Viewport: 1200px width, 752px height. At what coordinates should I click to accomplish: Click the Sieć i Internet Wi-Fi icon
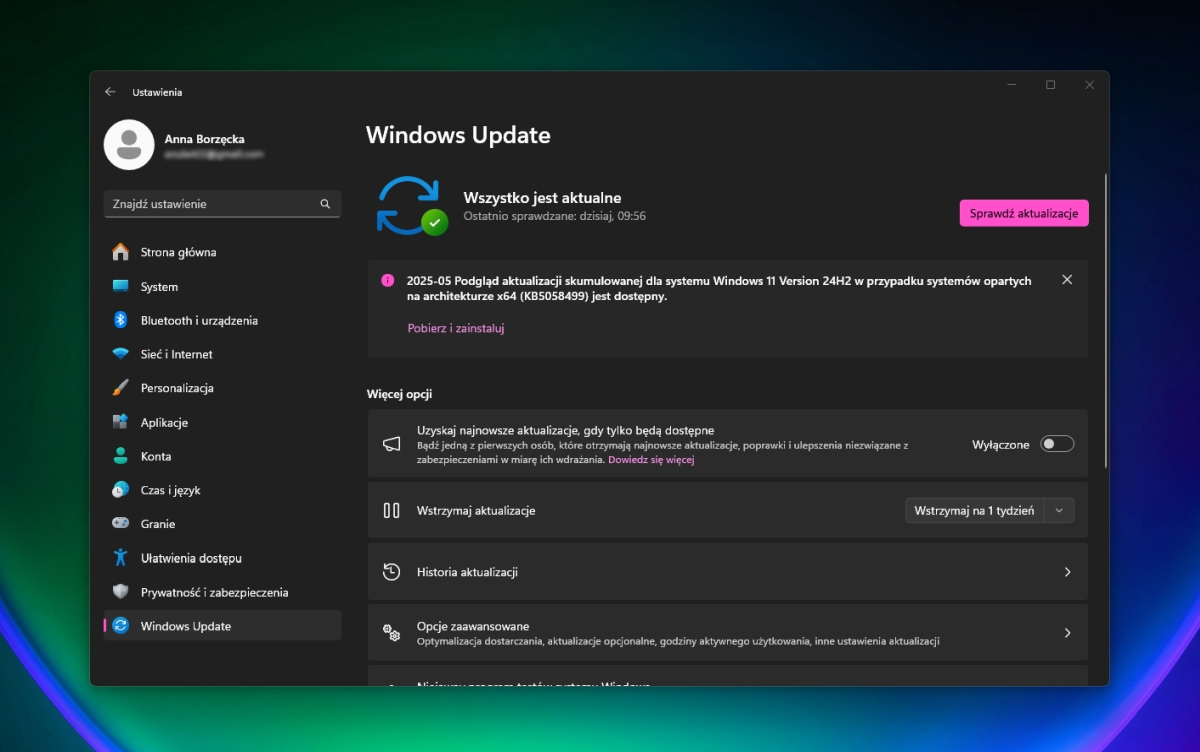coord(121,354)
